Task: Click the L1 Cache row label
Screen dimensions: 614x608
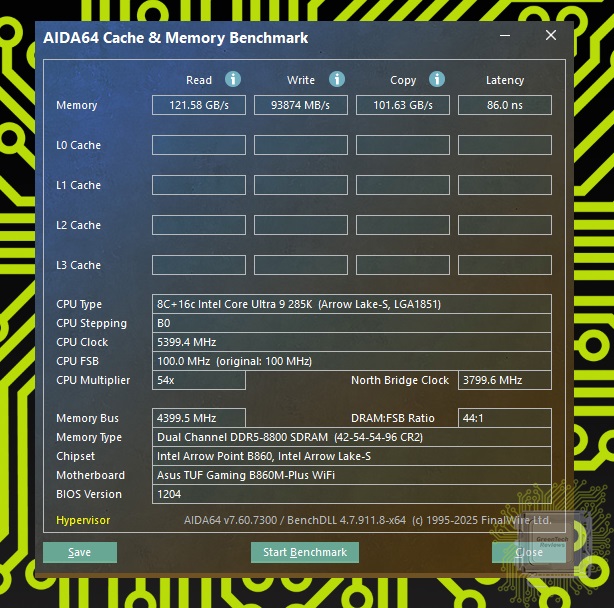Action: click(x=78, y=185)
